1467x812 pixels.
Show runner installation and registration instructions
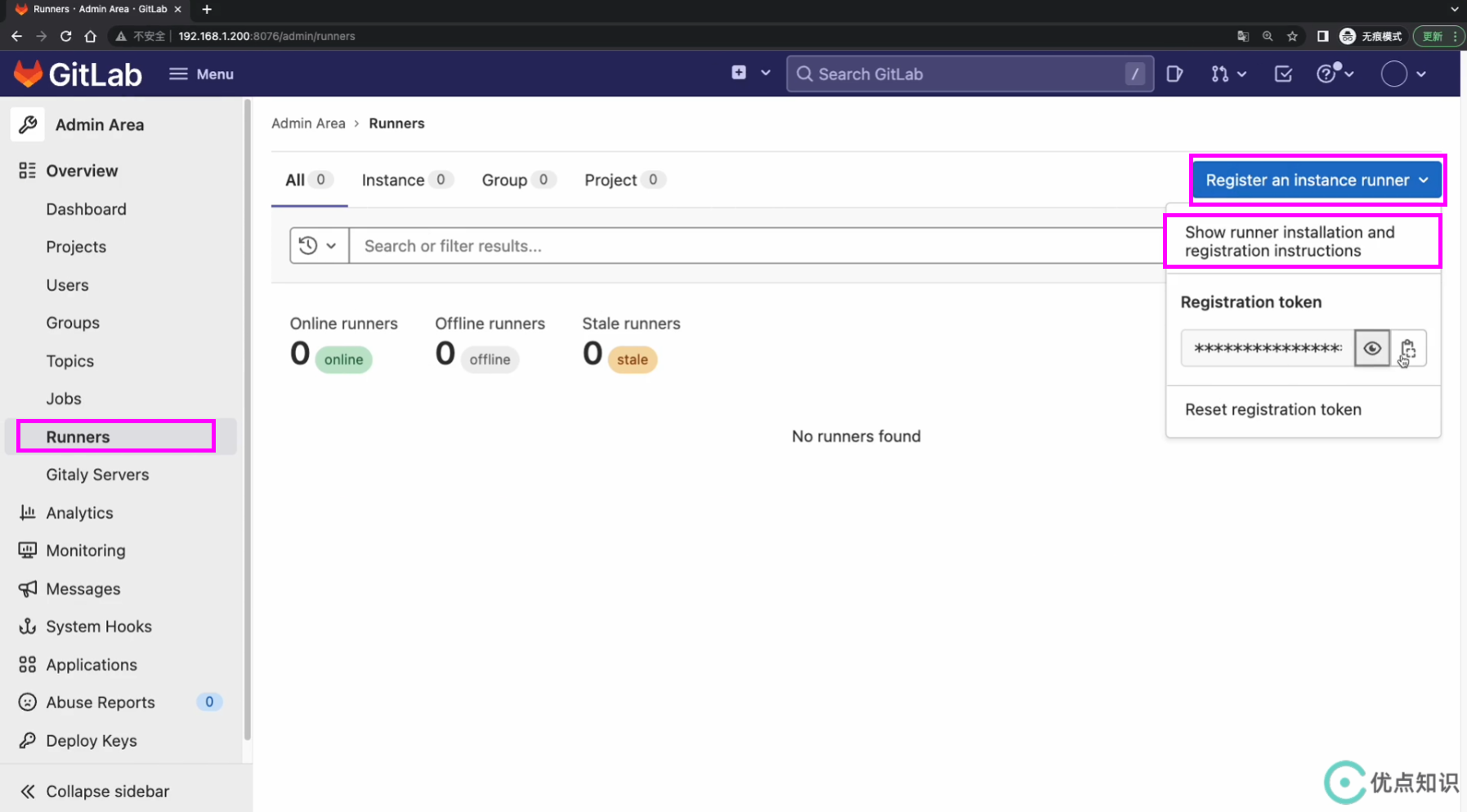pyautogui.click(x=1303, y=241)
